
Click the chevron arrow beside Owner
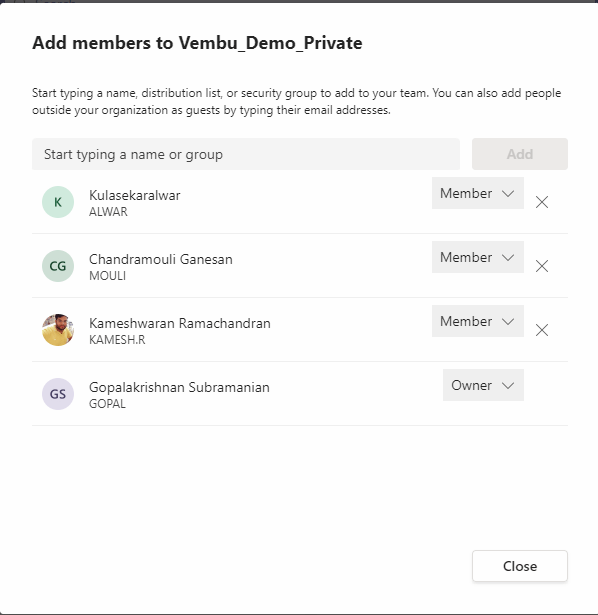pos(508,385)
